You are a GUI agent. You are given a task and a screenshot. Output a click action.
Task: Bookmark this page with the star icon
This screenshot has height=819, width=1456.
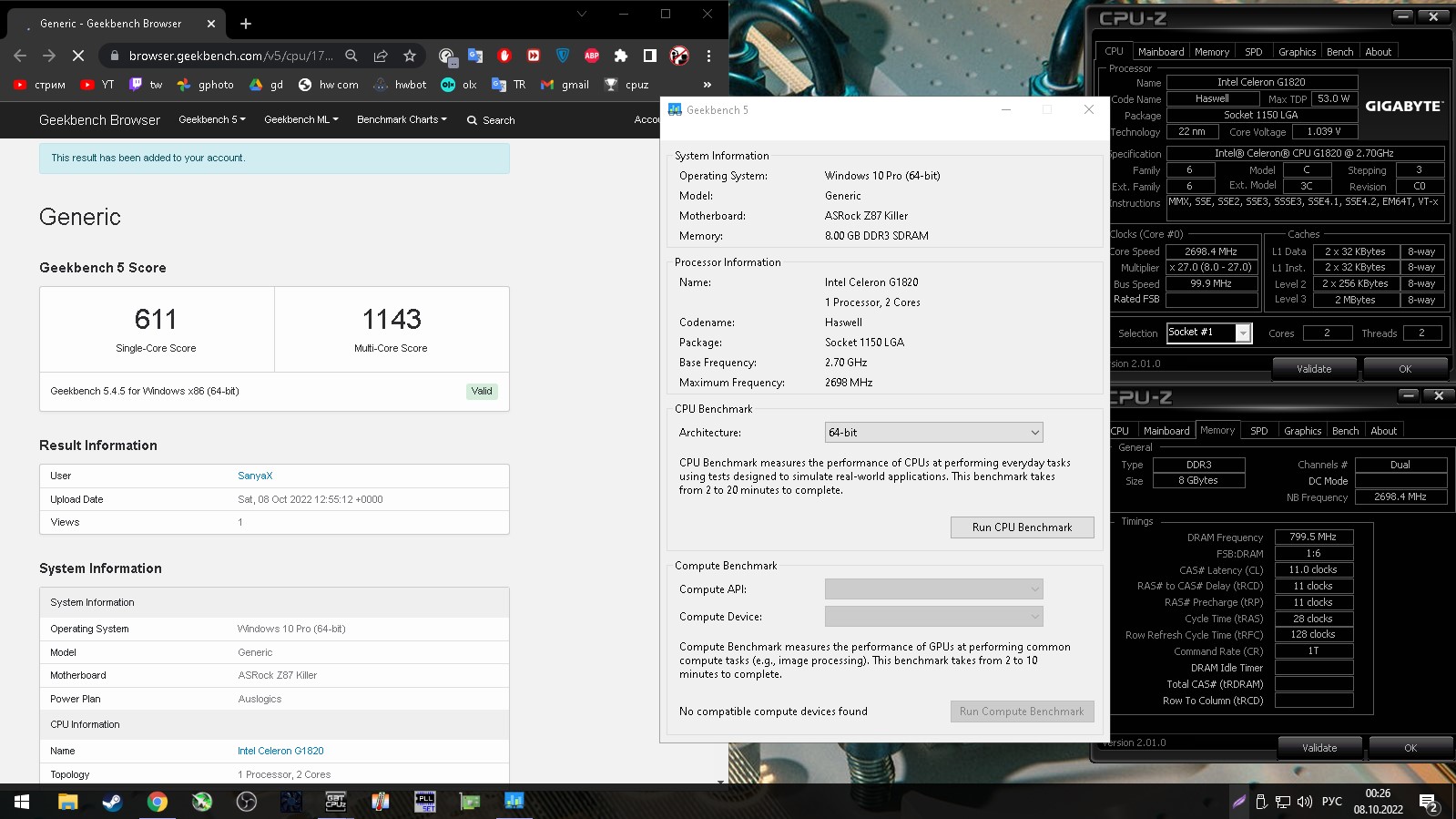(x=410, y=56)
